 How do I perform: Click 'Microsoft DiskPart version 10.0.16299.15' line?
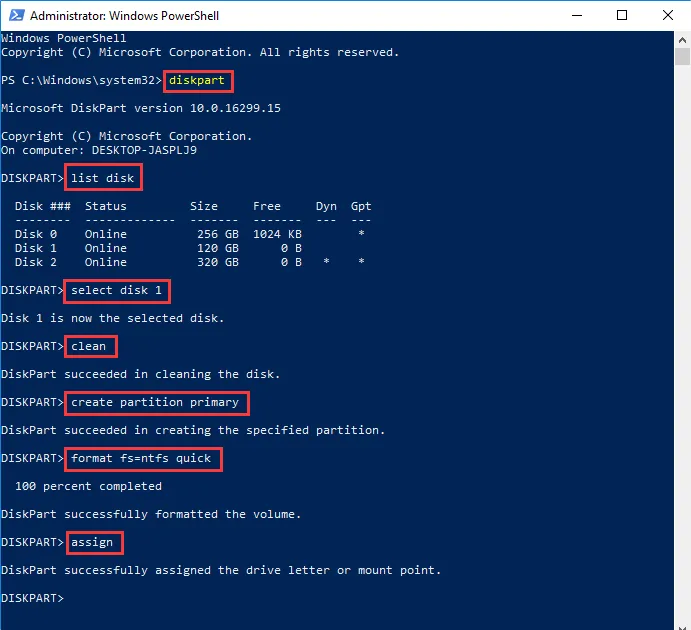pyautogui.click(x=141, y=108)
